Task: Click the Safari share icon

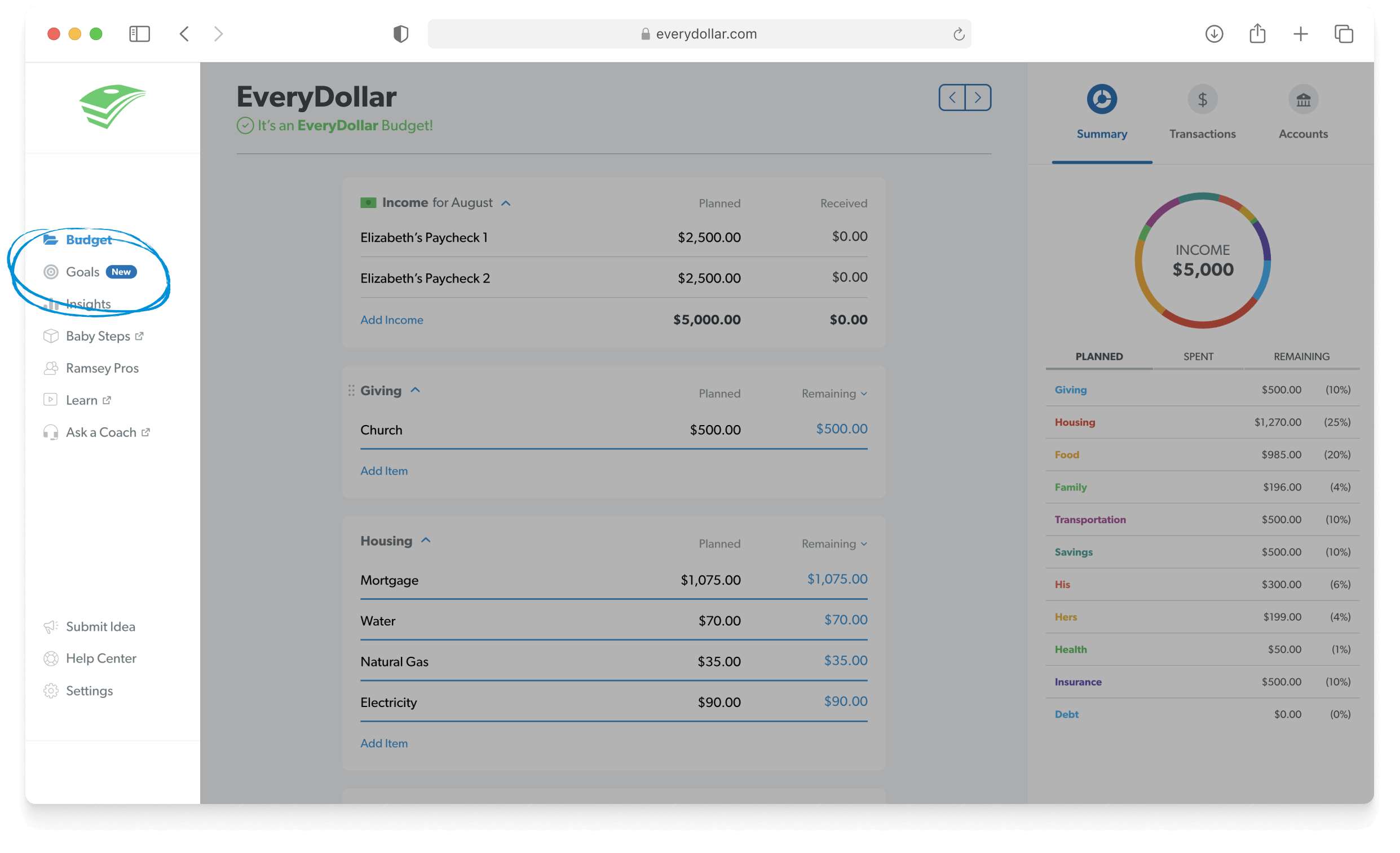Action: point(1257,33)
